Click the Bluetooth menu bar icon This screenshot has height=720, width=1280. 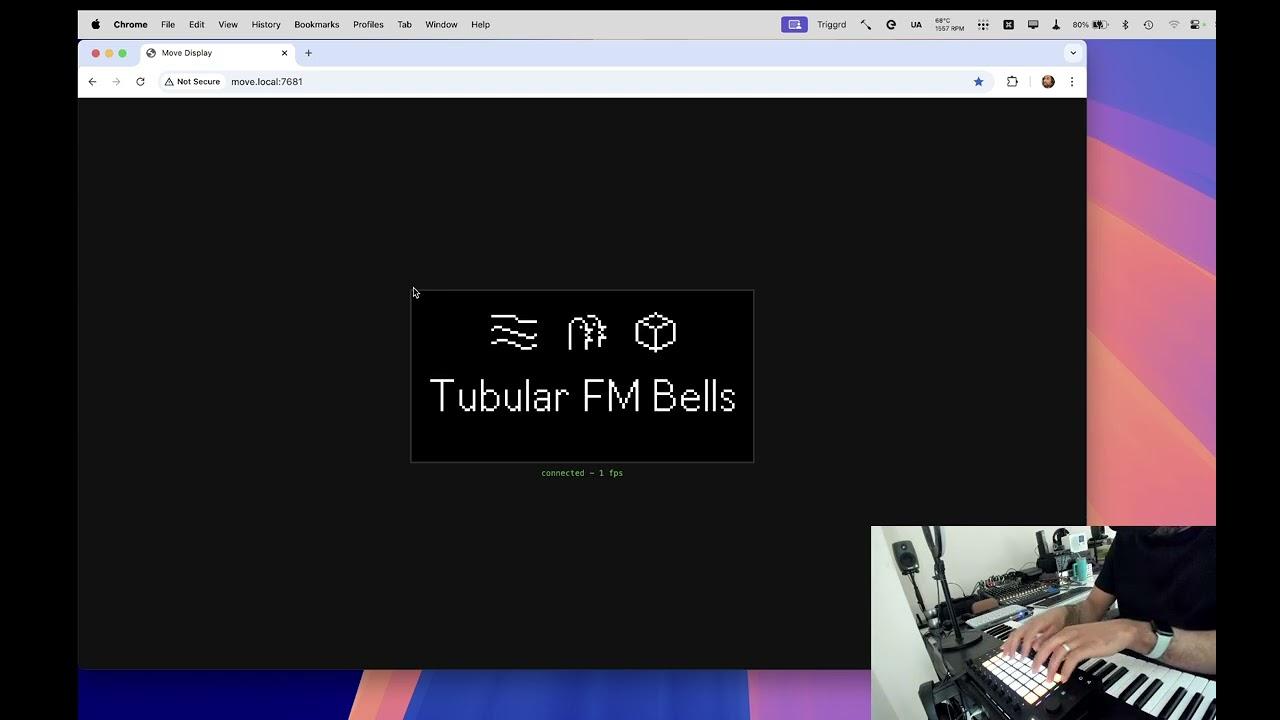1125,24
